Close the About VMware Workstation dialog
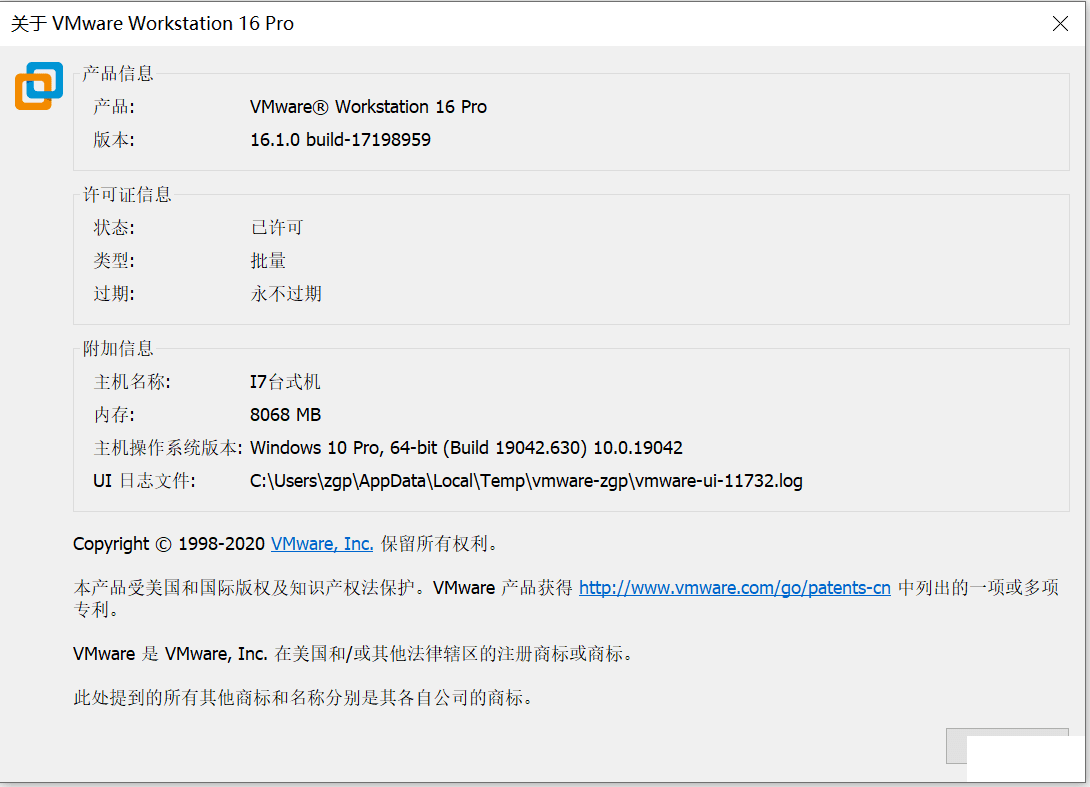1090x787 pixels. (x=1060, y=24)
